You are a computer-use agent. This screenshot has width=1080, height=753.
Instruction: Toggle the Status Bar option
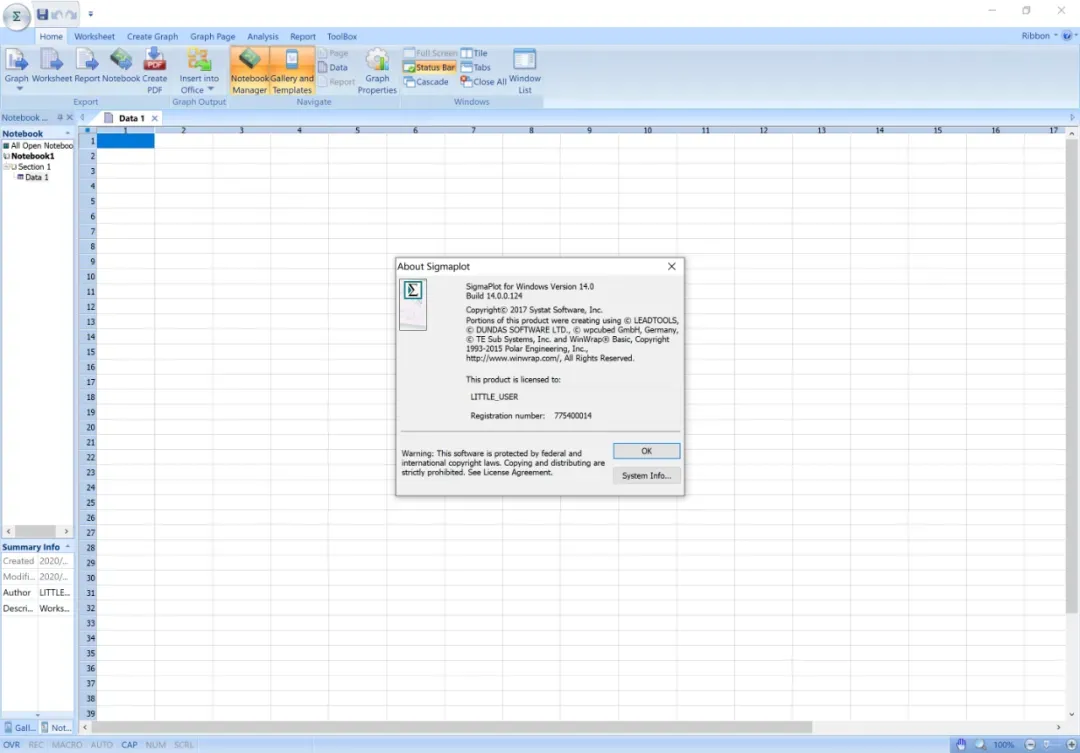[x=429, y=68]
